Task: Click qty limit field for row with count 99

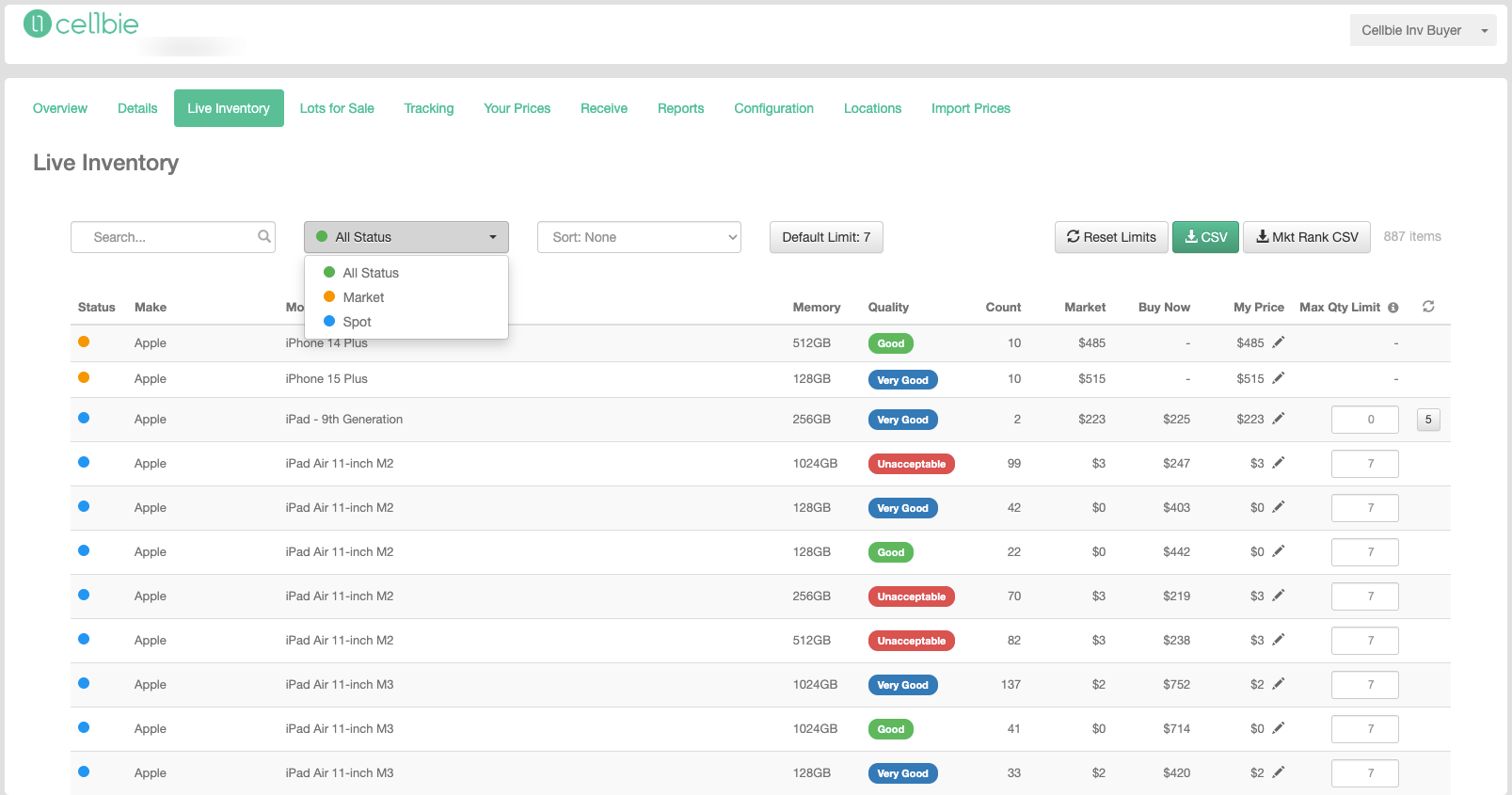Action: point(1365,464)
